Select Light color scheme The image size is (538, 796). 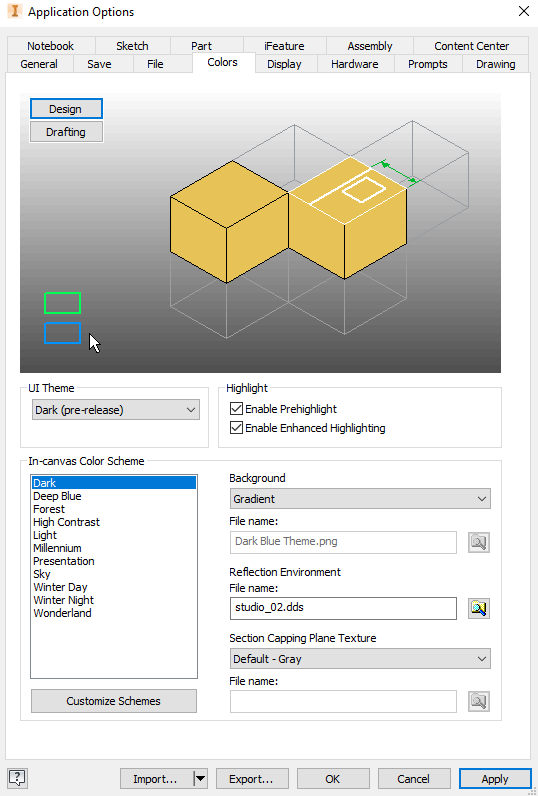tap(114, 535)
